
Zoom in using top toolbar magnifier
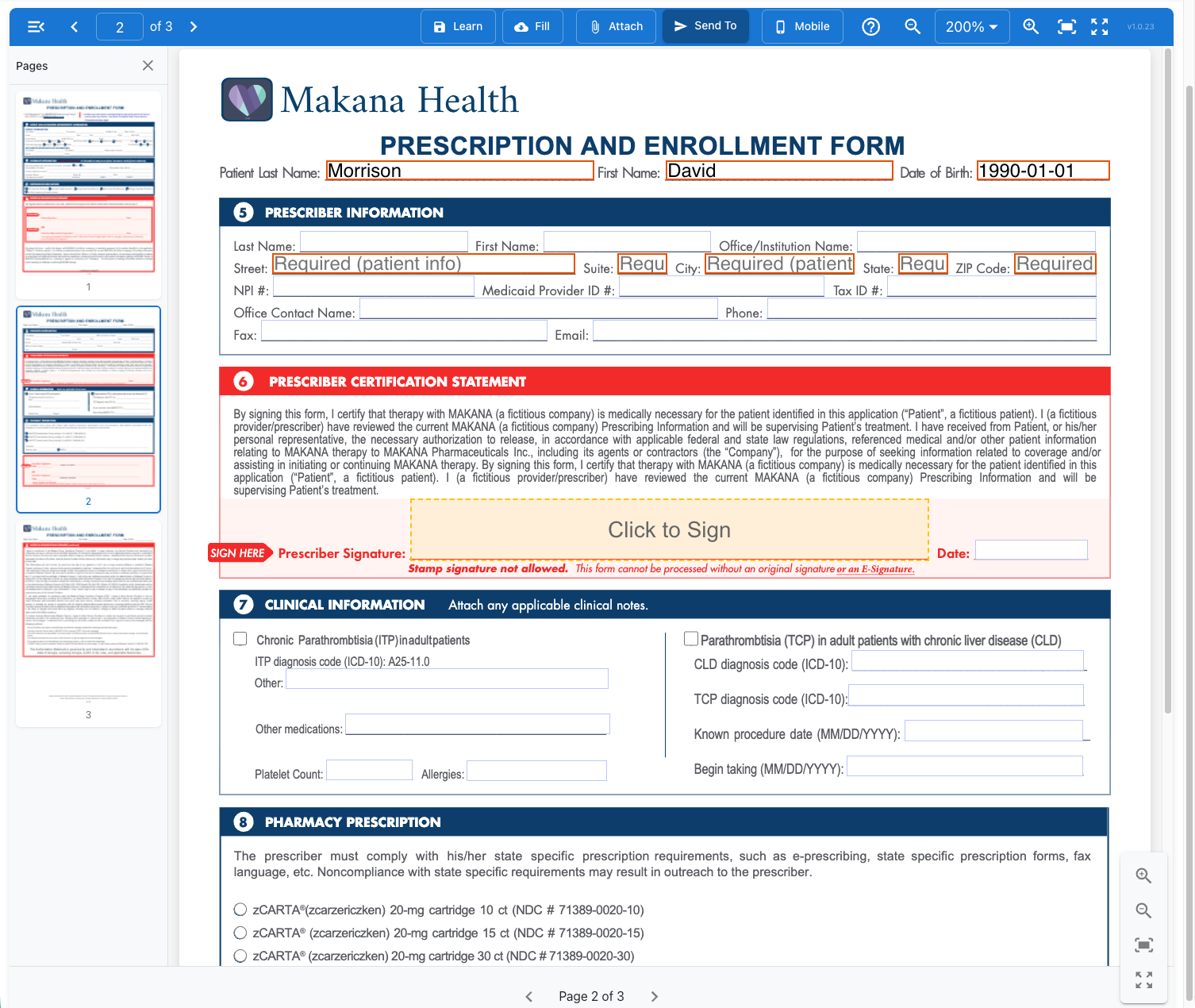click(1030, 27)
